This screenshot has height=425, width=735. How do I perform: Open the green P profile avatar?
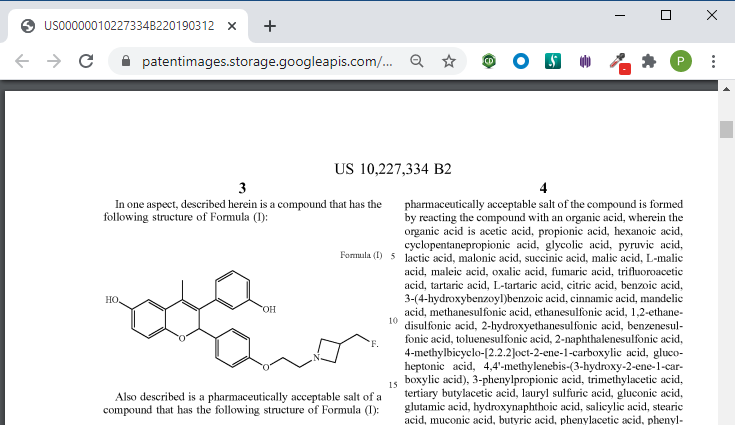681,61
